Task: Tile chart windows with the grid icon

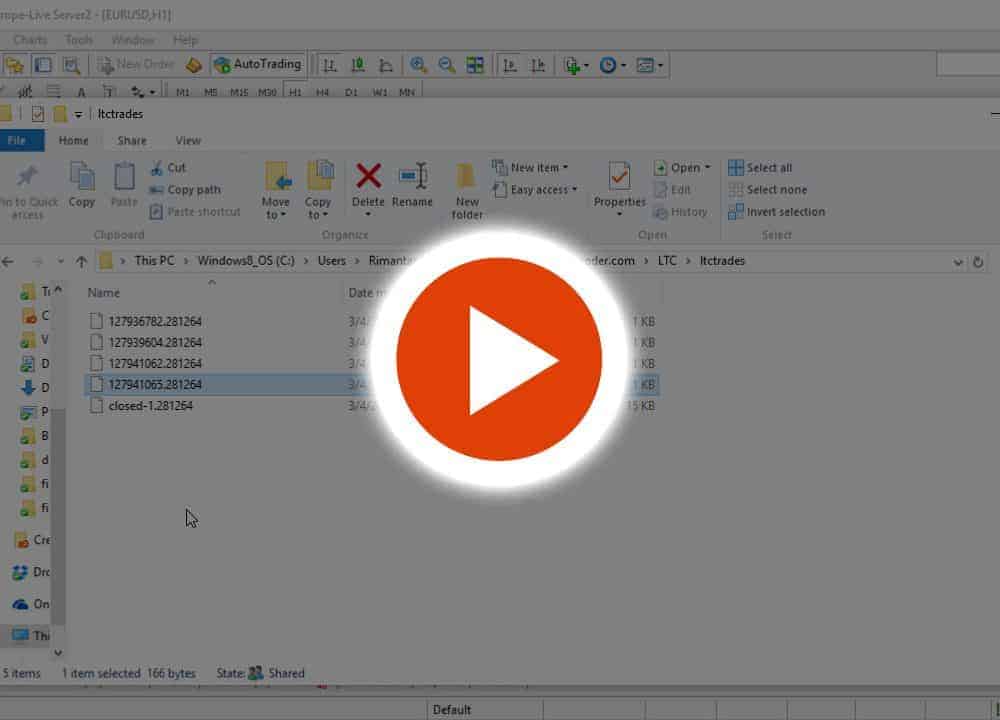Action: pyautogui.click(x=474, y=65)
